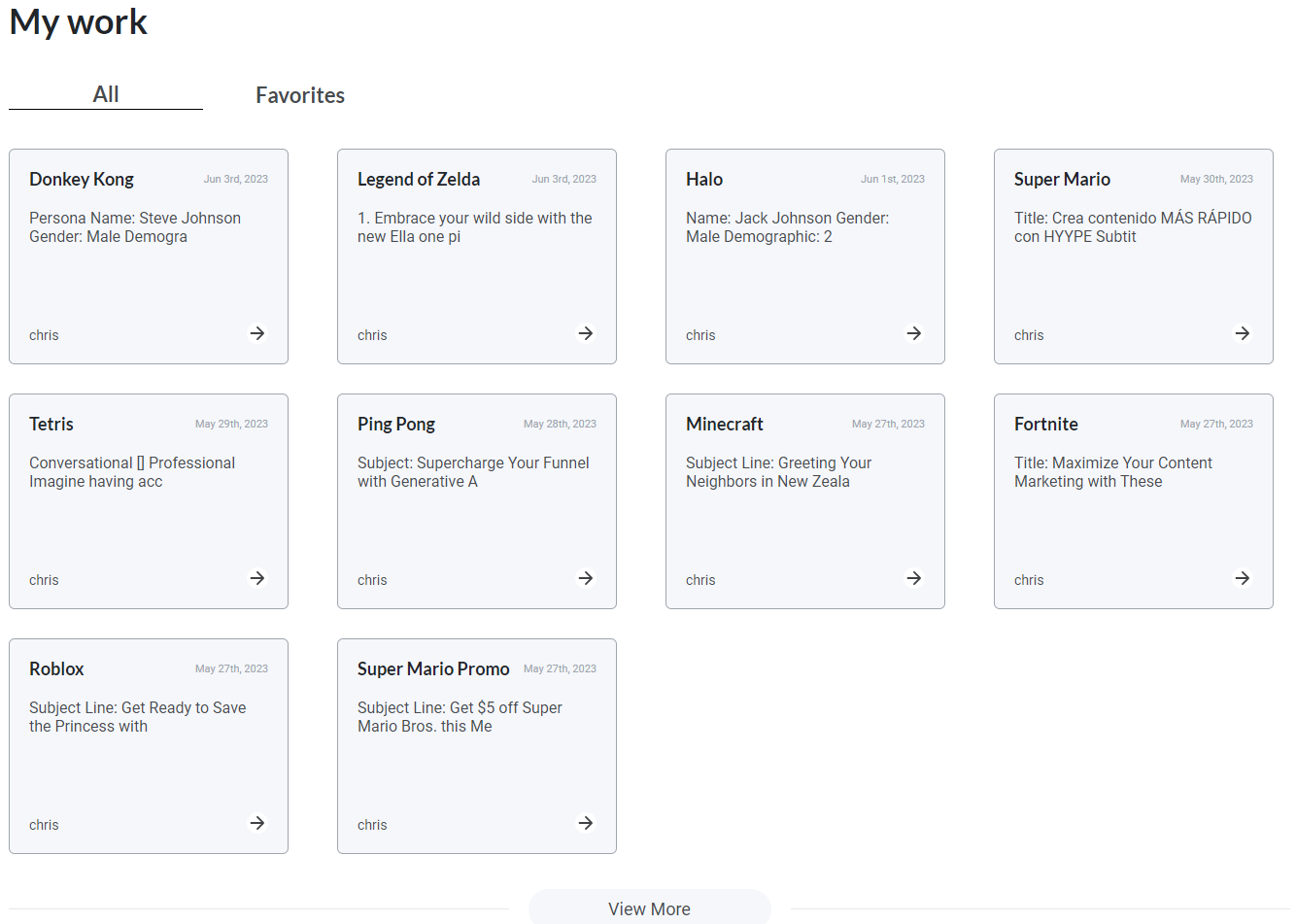
Task: Click the Ping Pong title
Action: [x=396, y=424]
